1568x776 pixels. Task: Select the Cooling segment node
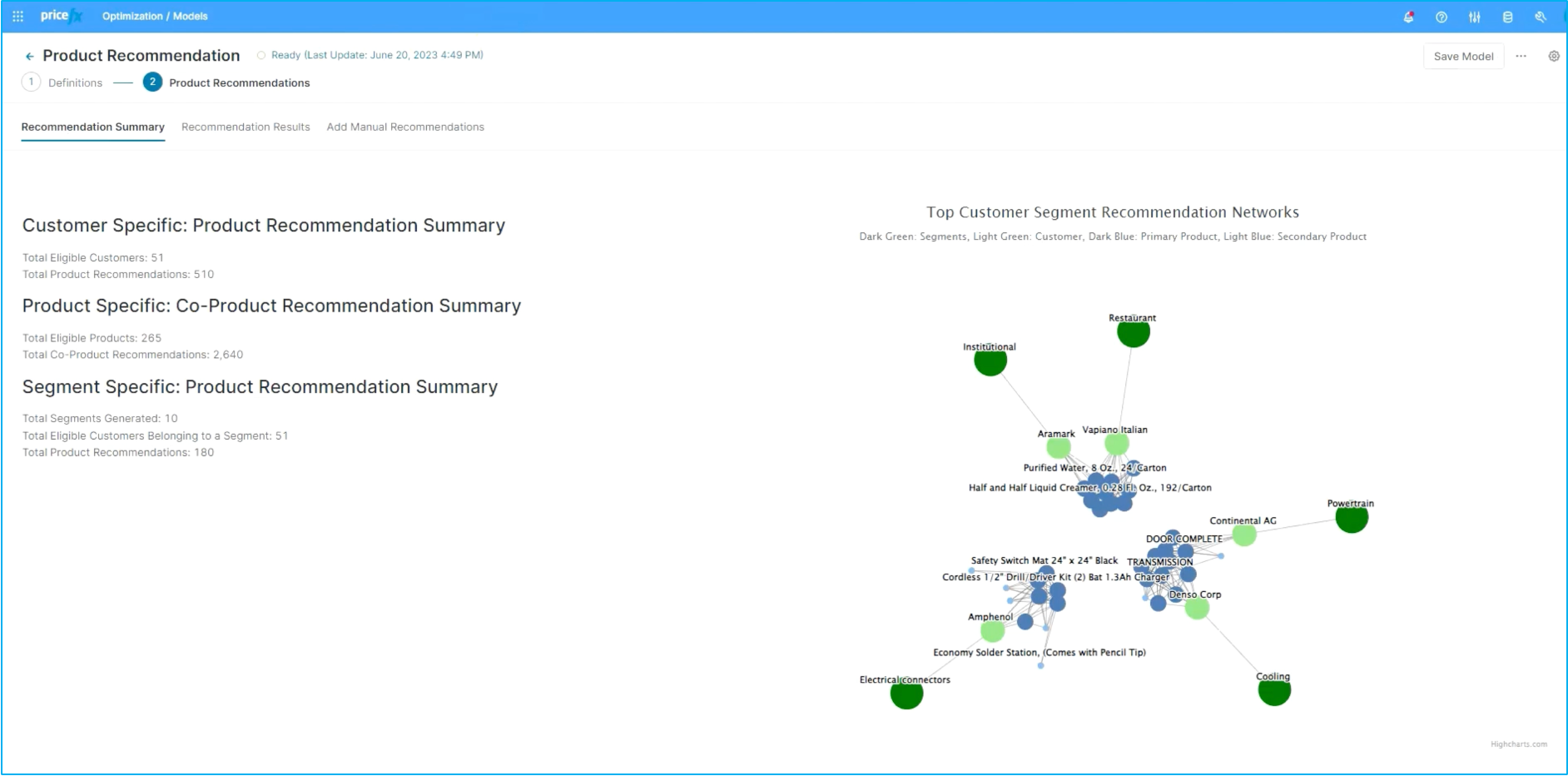tap(1274, 690)
